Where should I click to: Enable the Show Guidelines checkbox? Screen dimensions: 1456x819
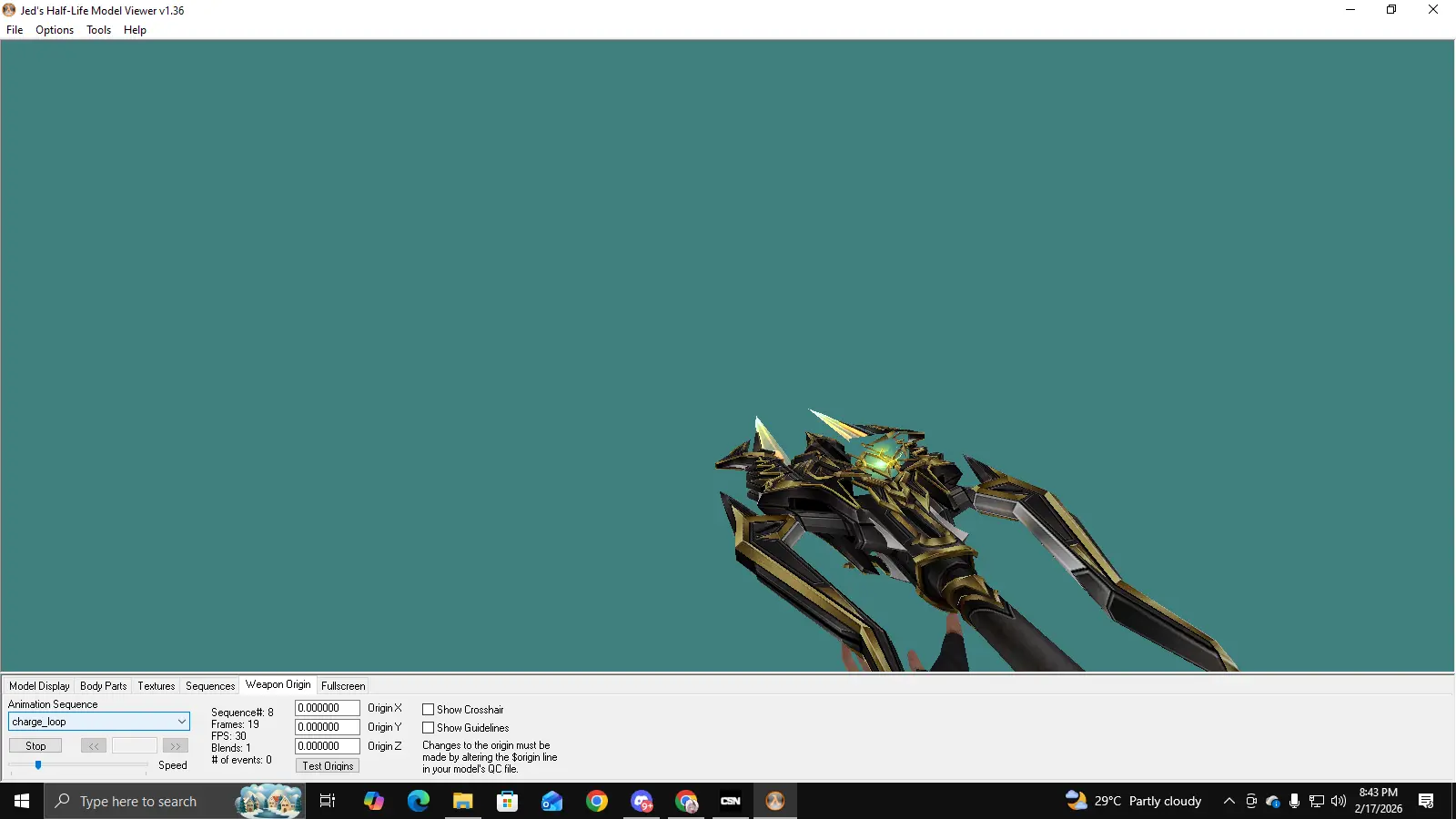coord(428,728)
